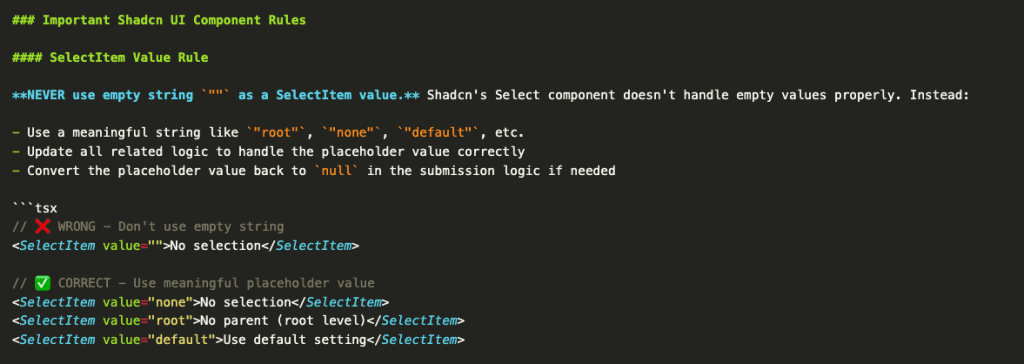1024x364 pixels.
Task: Click the orange "none" string in bullet list
Action: tap(355, 133)
